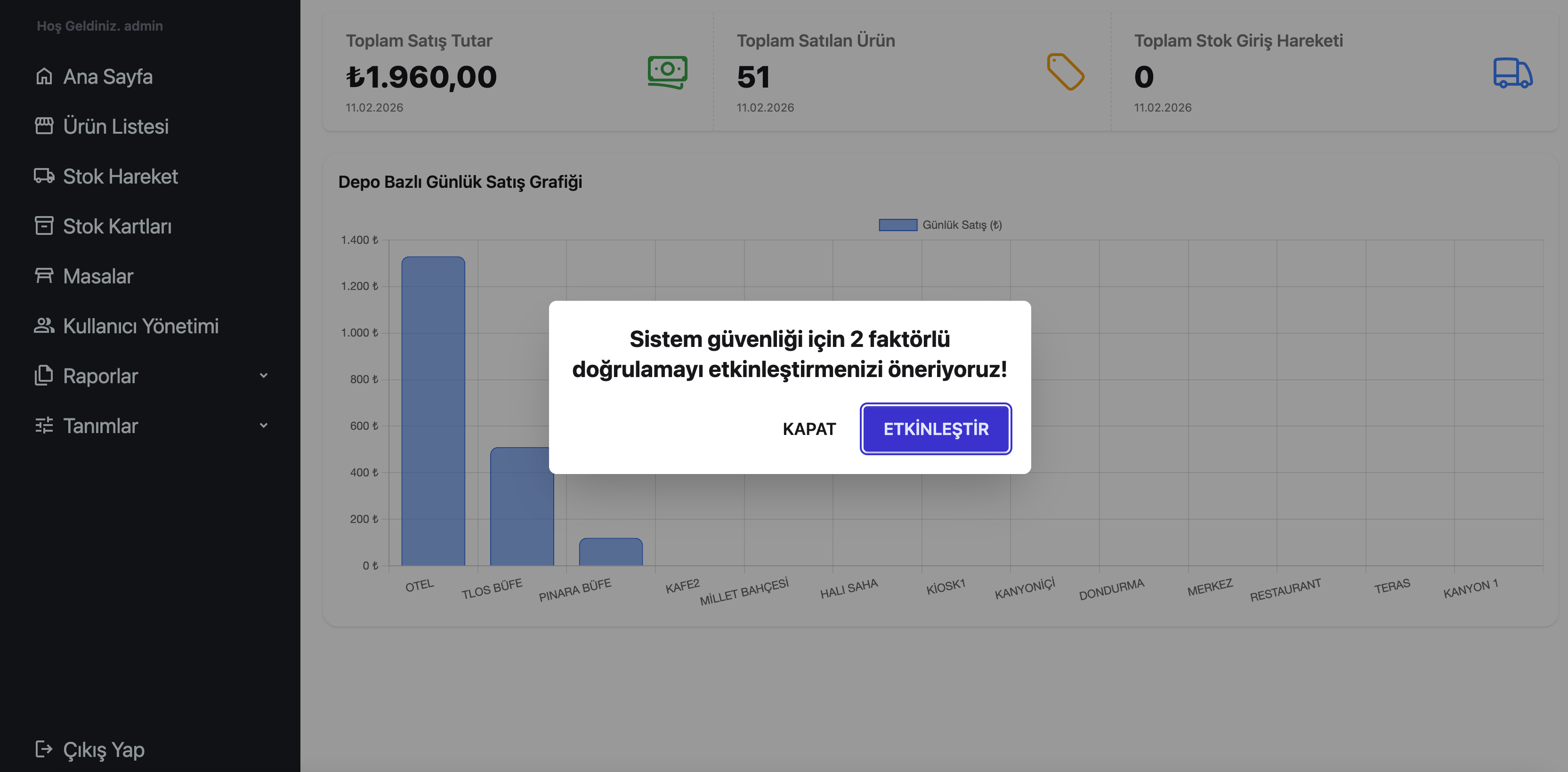Click the orange tag icon in sold products card
Image resolution: width=1568 pixels, height=772 pixels.
[1065, 72]
